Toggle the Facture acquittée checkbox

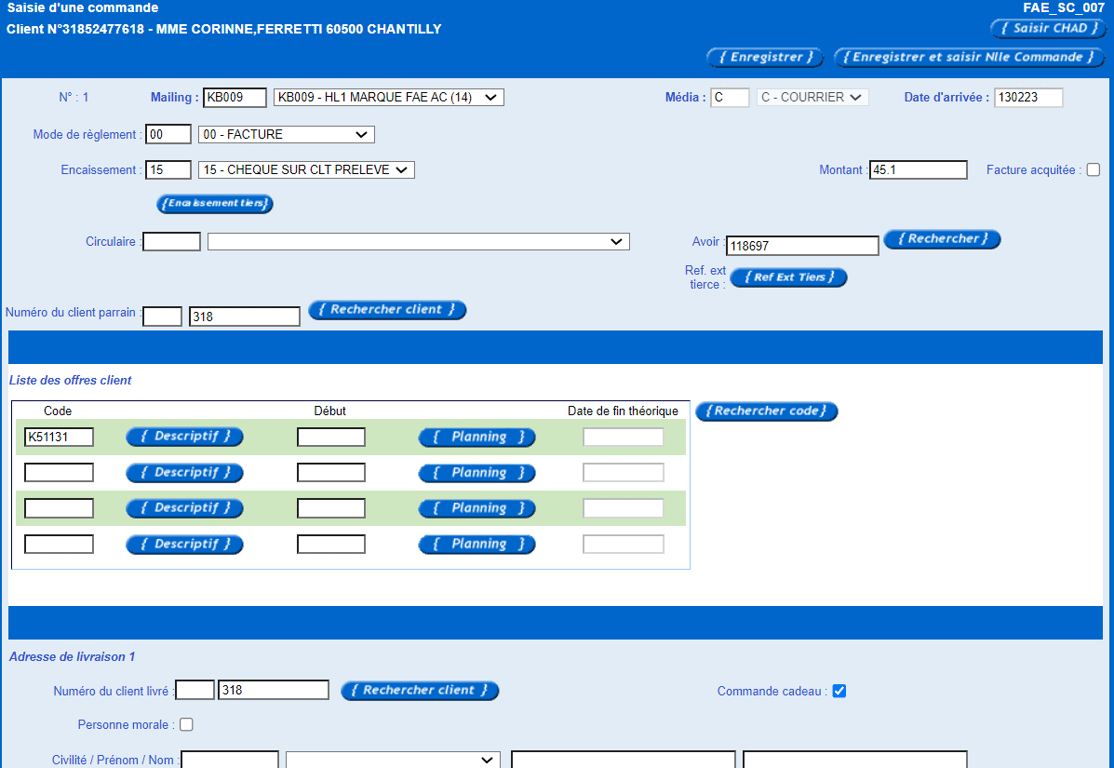tap(1093, 170)
